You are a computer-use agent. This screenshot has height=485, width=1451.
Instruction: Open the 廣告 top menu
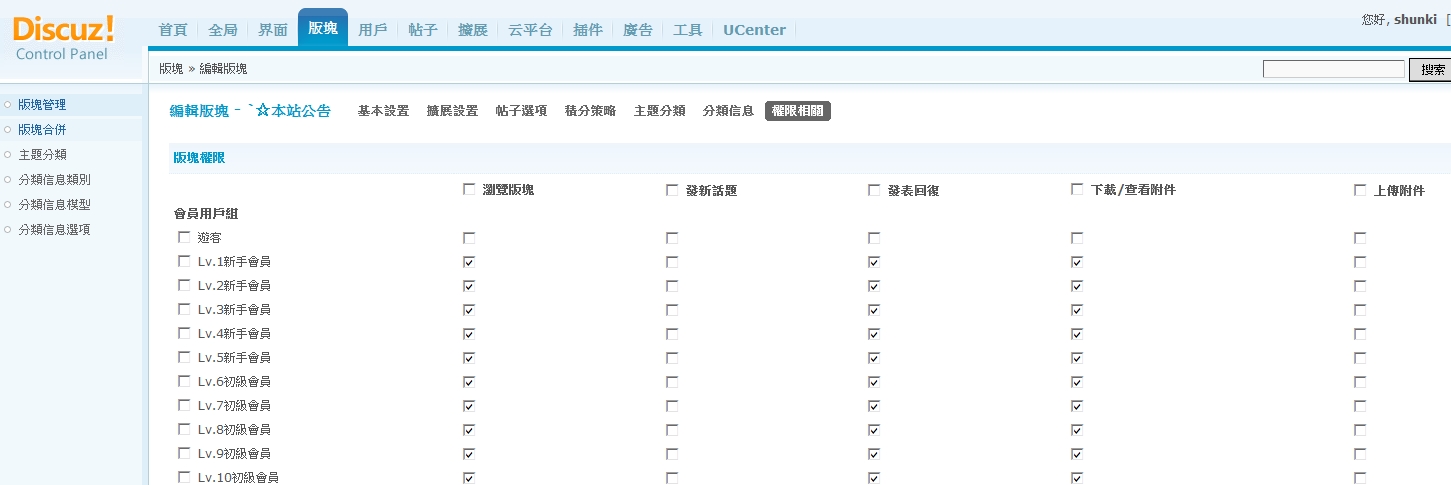[x=638, y=30]
